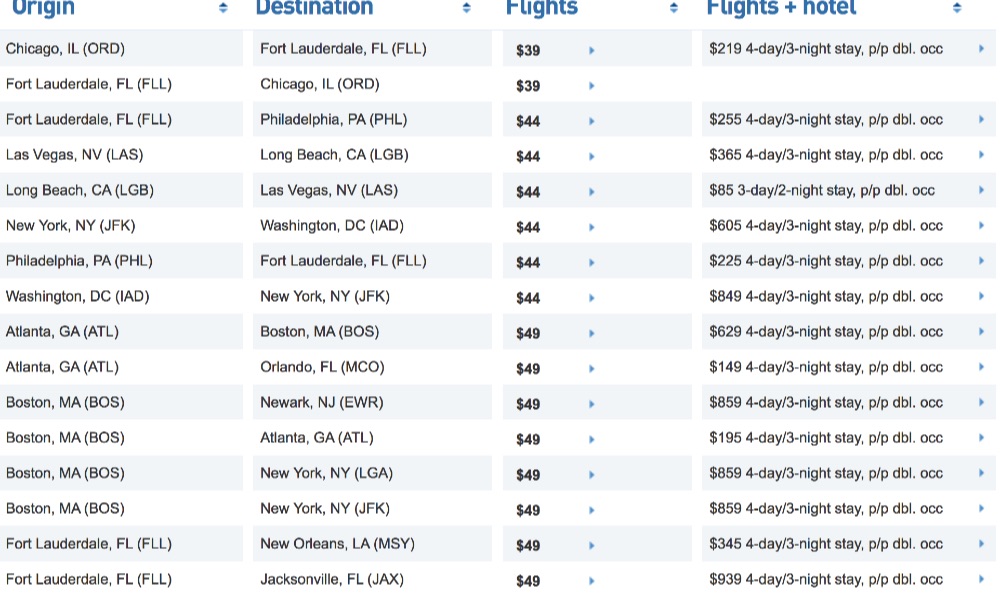Sort by Flights price arrows
The width and height of the screenshot is (1000, 593).
tap(674, 8)
